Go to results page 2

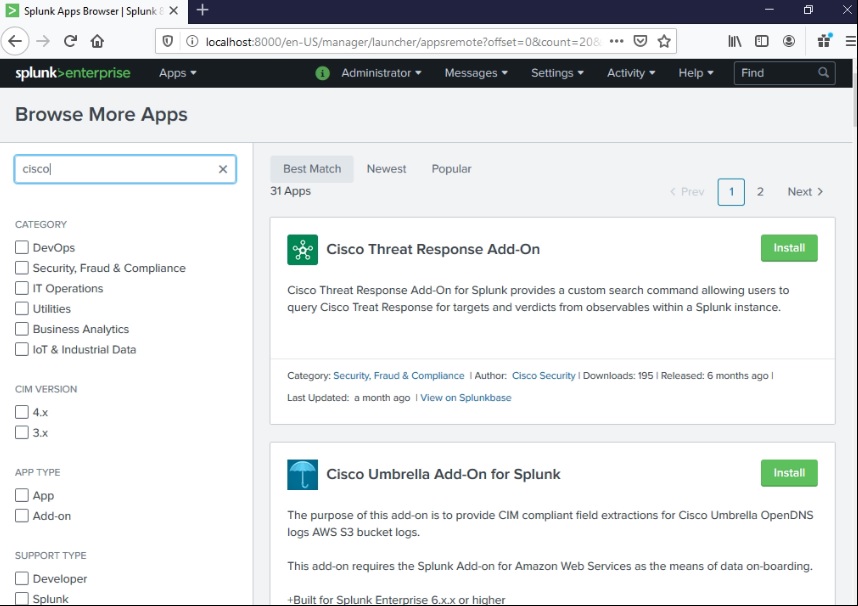[x=760, y=192]
